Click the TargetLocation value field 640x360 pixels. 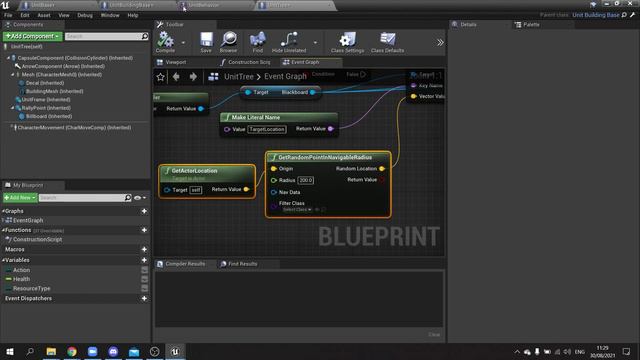click(x=267, y=129)
